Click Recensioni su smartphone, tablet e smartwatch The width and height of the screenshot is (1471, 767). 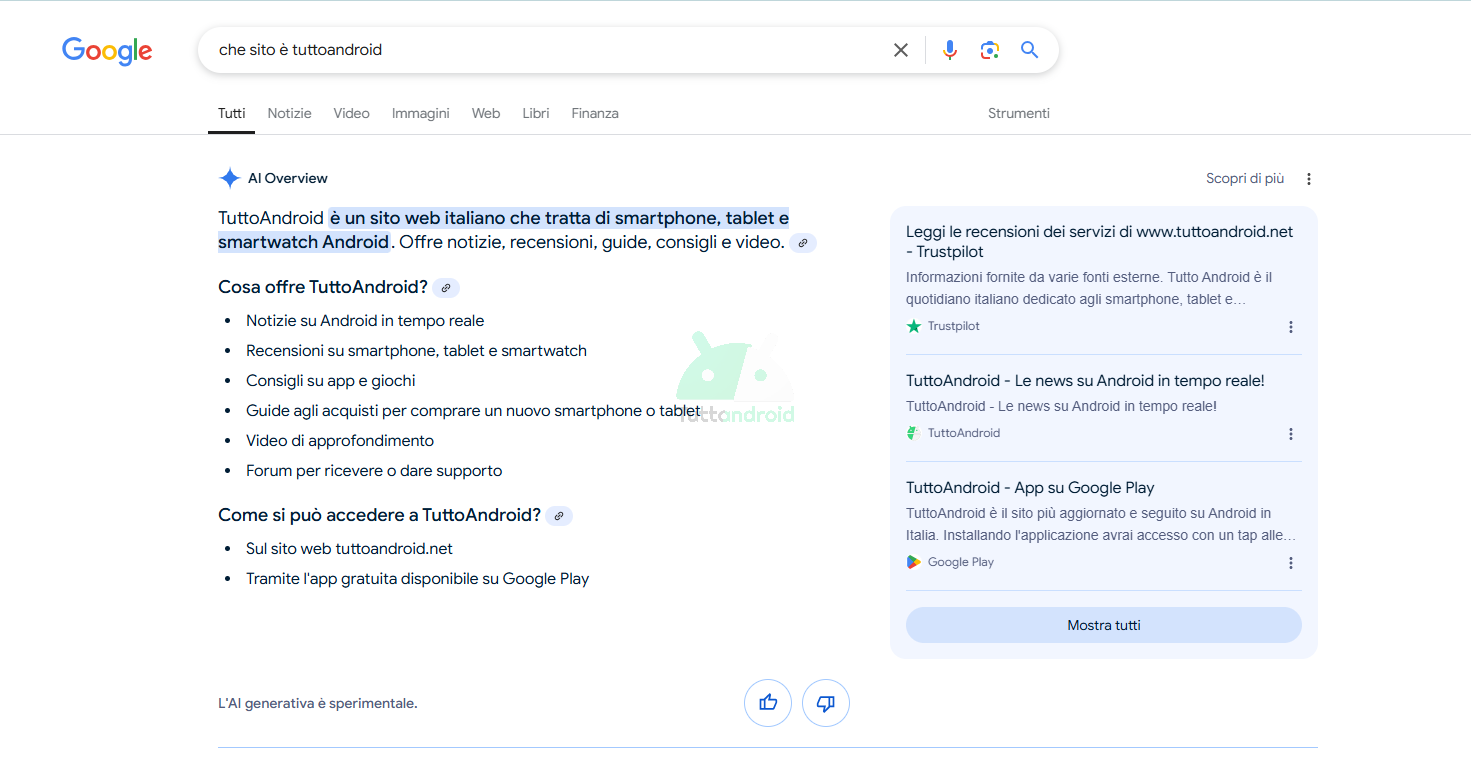click(x=416, y=351)
